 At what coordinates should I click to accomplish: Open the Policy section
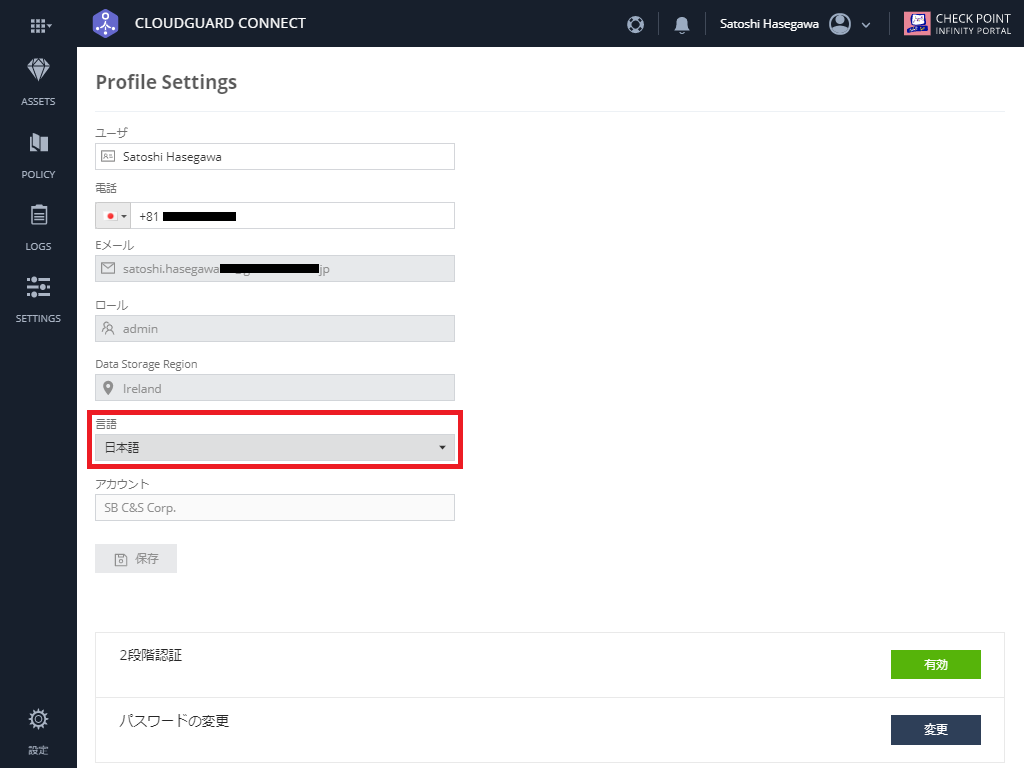38,155
